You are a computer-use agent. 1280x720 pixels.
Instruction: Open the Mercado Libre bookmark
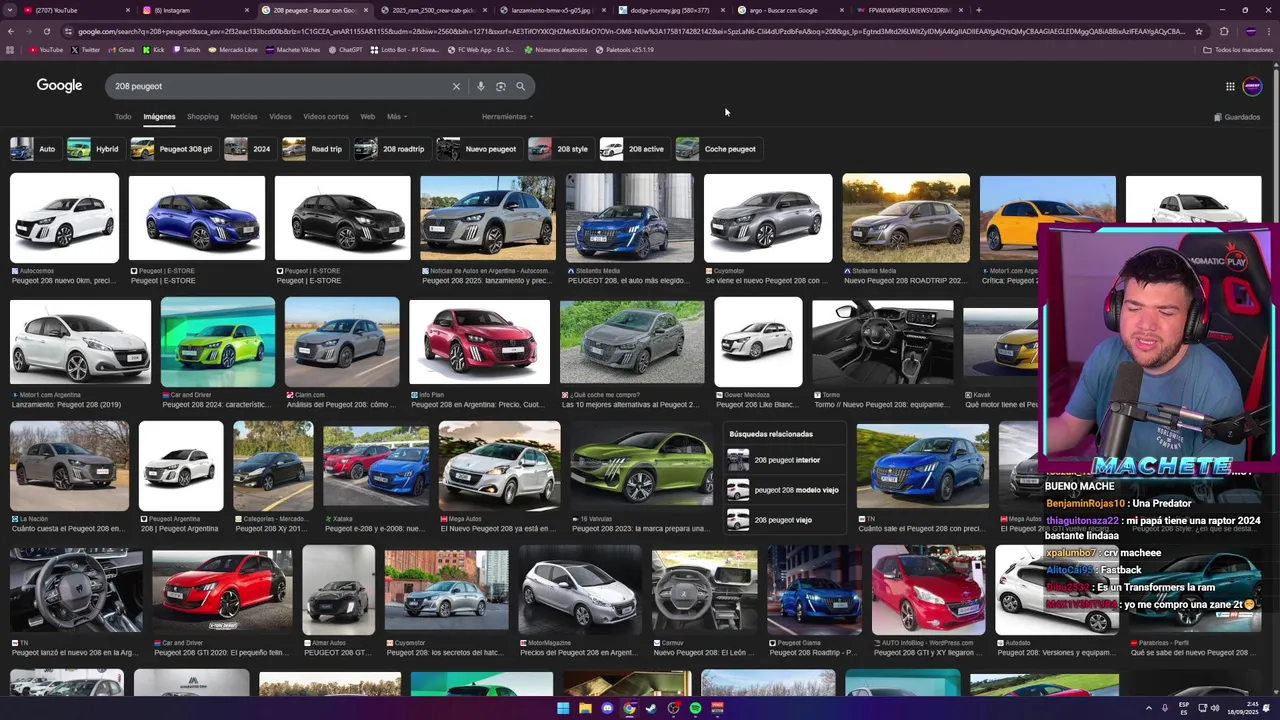pyautogui.click(x=232, y=49)
